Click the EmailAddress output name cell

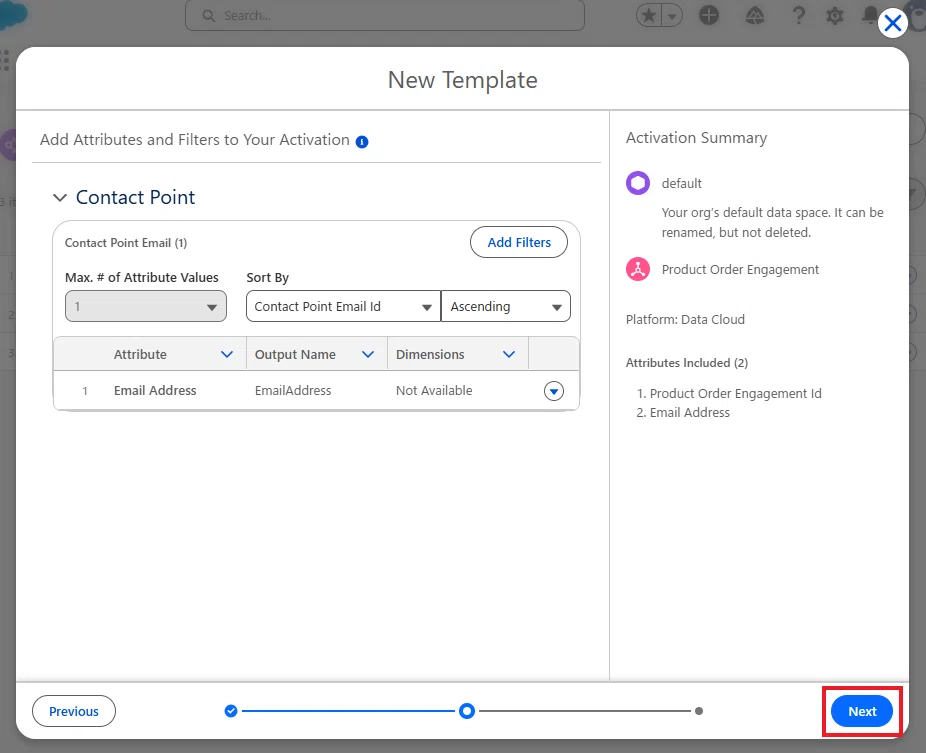[293, 390]
